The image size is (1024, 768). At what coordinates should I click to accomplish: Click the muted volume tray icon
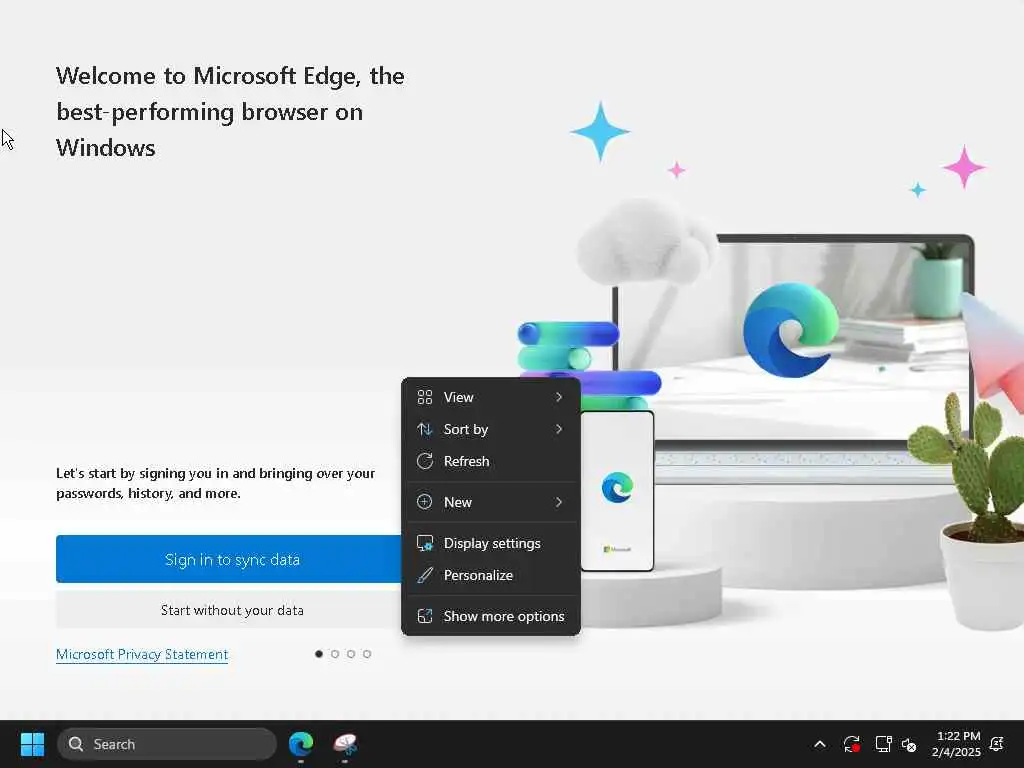click(909, 744)
